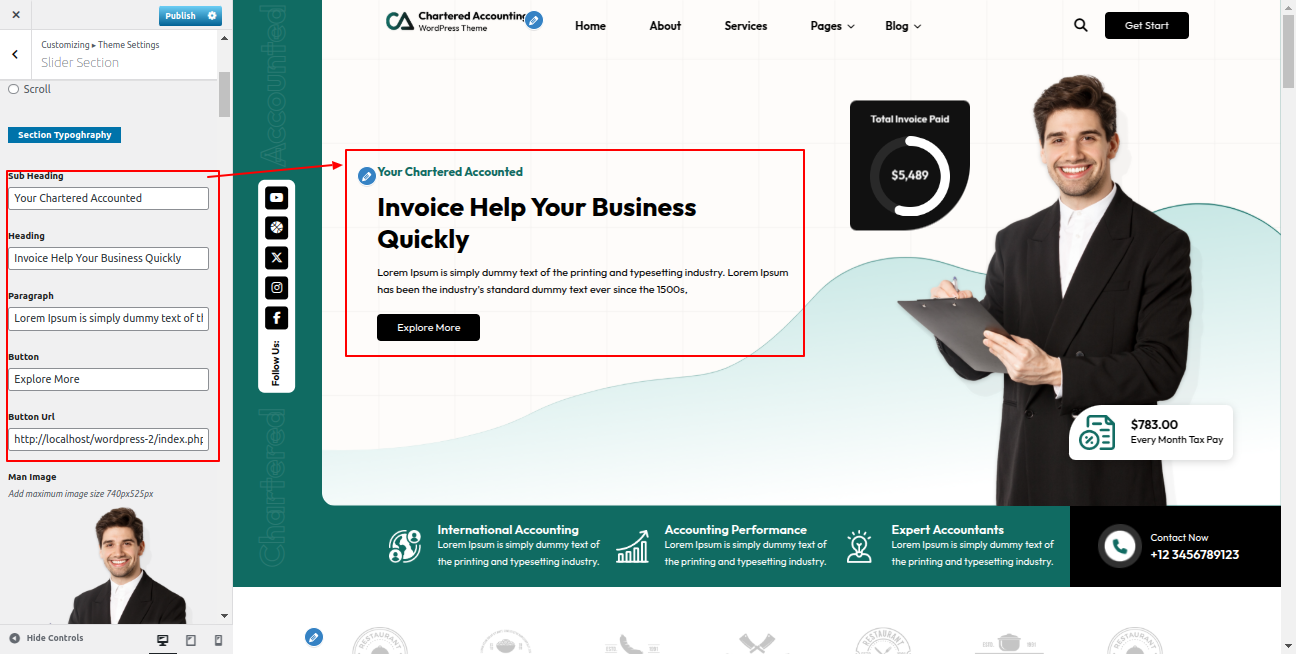Screen dimensions: 1296x654
Task: Click the Facebook social icon
Action: point(276,318)
